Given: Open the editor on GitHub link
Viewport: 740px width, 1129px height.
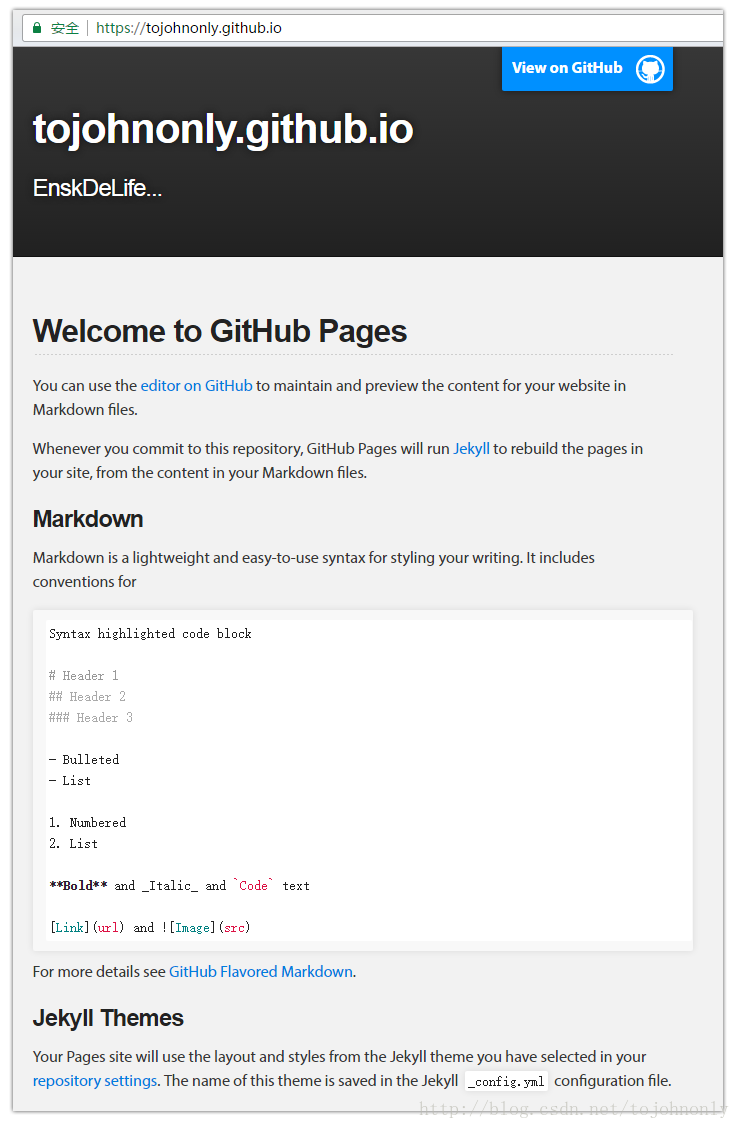Looking at the screenshot, I should (x=196, y=386).
